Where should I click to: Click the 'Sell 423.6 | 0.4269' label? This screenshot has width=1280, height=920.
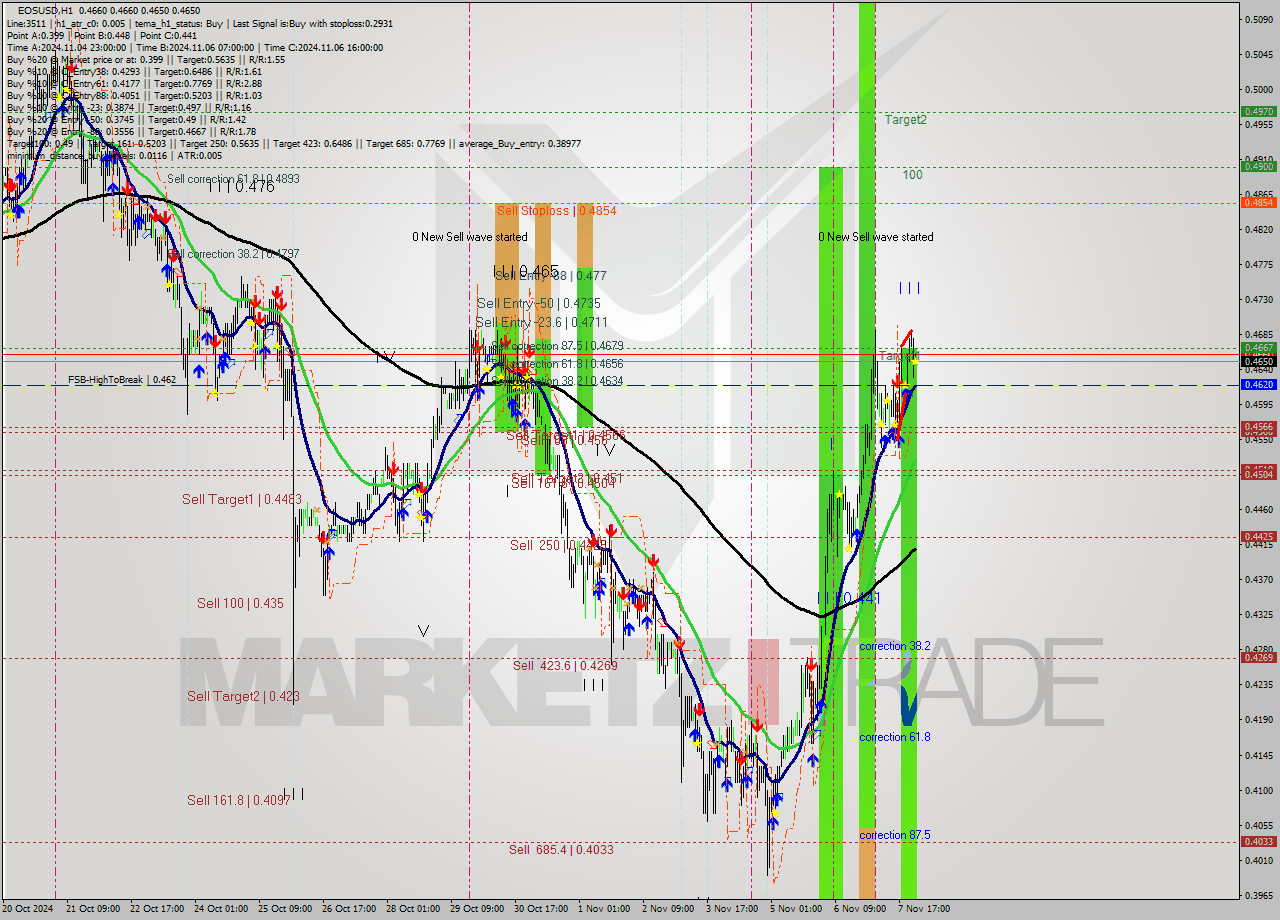(x=565, y=665)
